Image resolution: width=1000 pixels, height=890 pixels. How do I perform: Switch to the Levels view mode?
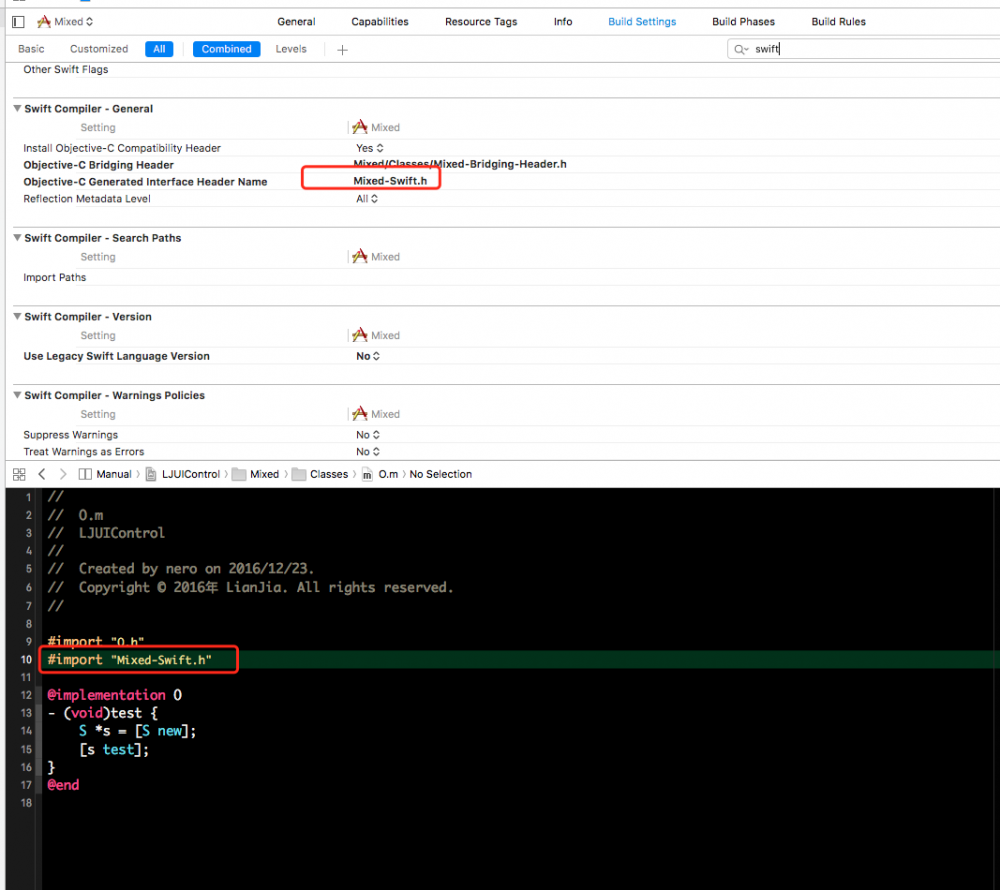291,48
